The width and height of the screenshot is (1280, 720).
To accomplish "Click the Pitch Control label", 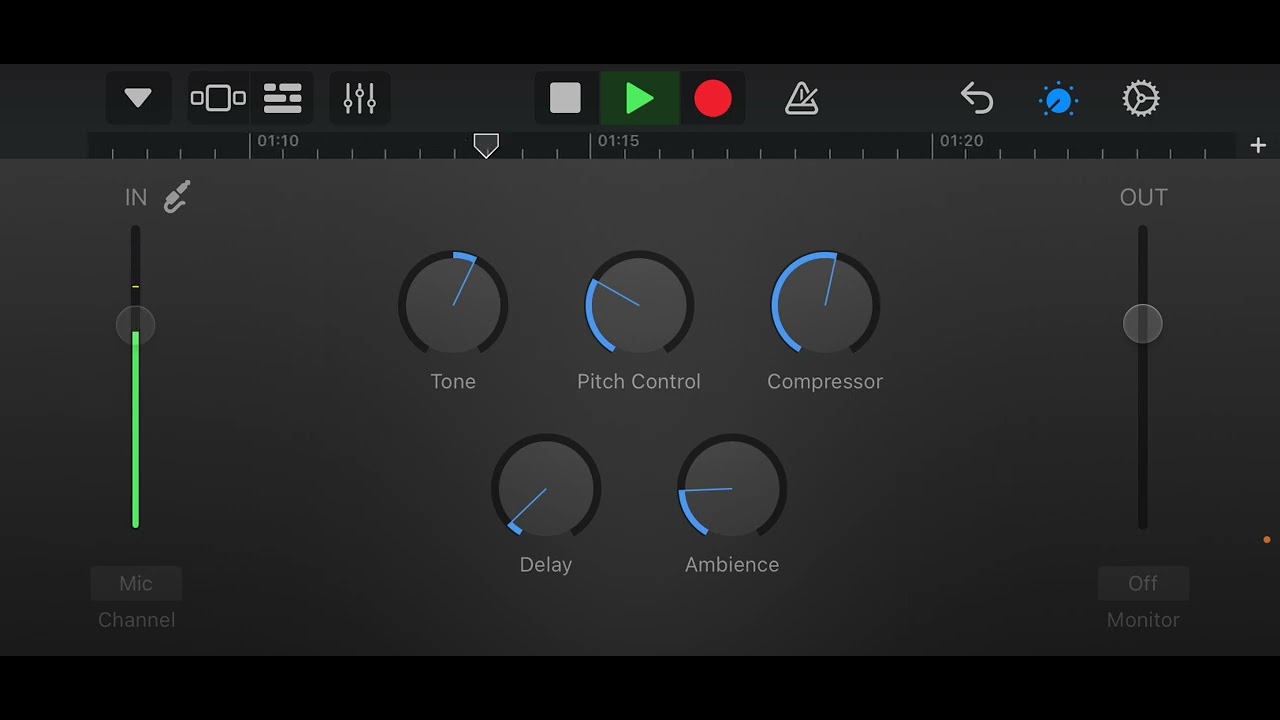I will point(639,381).
